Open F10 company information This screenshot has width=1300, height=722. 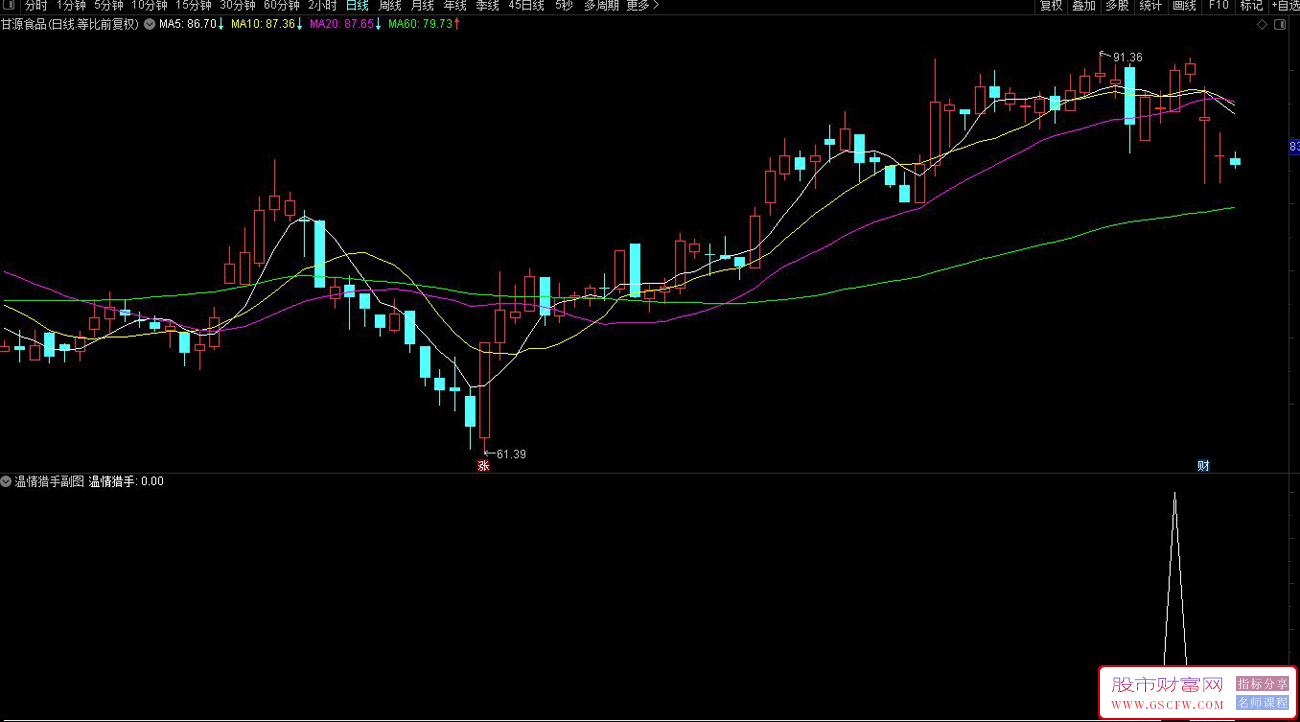pos(1218,6)
